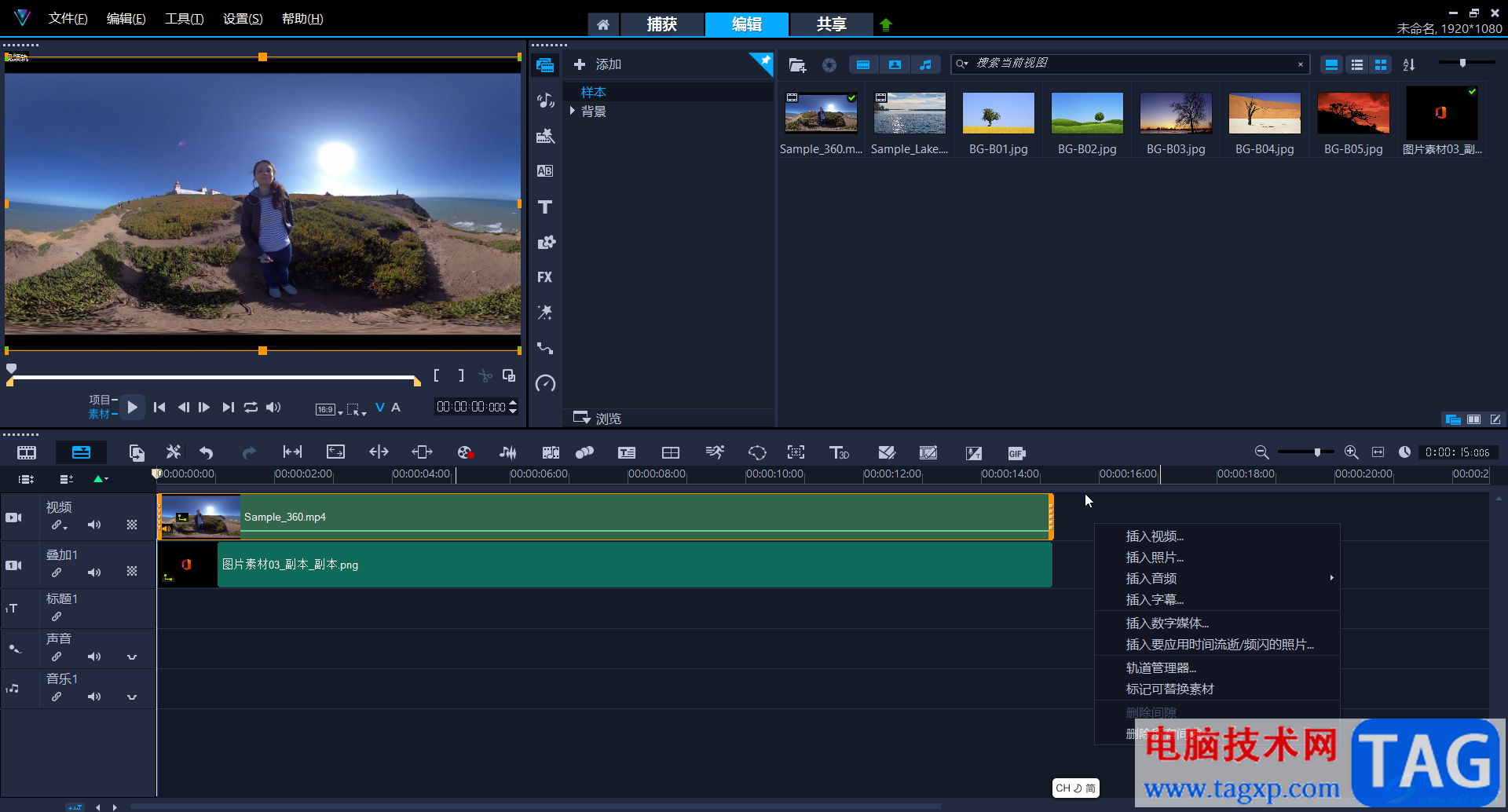Click the Split clip scissors icon
1508x812 pixels.
(485, 376)
